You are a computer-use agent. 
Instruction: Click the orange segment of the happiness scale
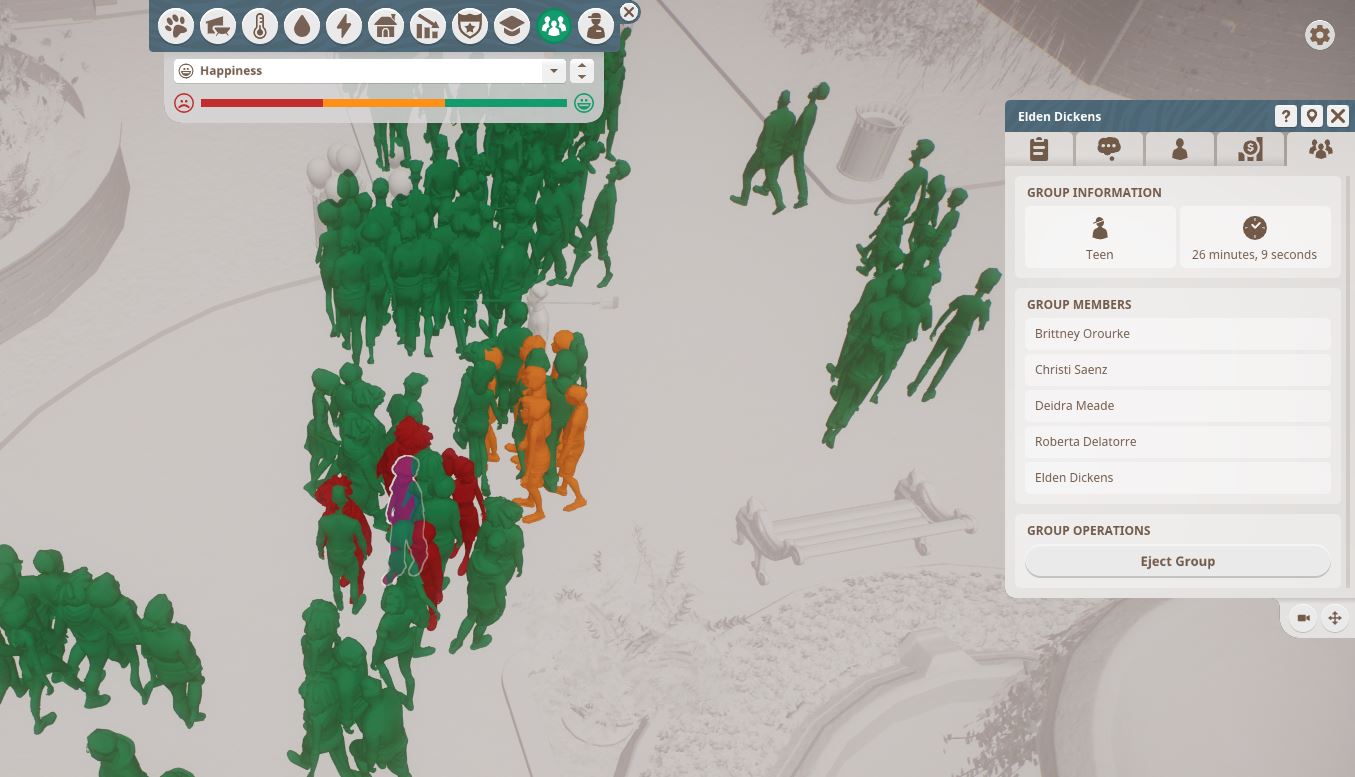(384, 103)
